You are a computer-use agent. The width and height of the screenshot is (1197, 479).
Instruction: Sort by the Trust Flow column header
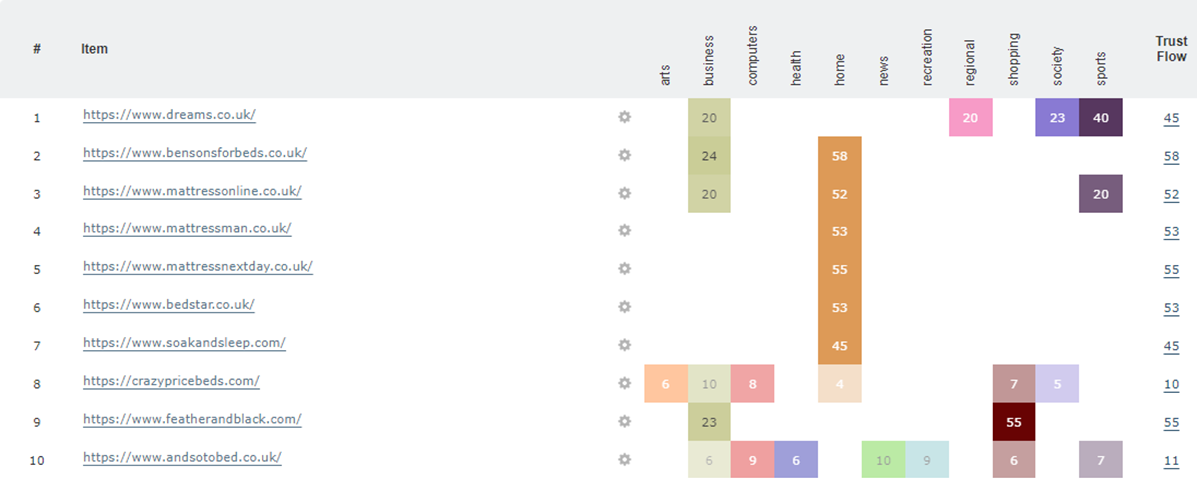pos(1171,49)
